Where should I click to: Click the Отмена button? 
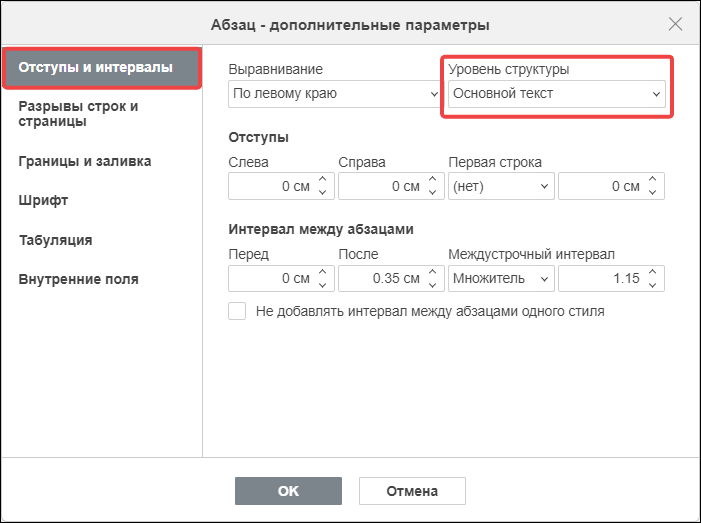point(412,491)
